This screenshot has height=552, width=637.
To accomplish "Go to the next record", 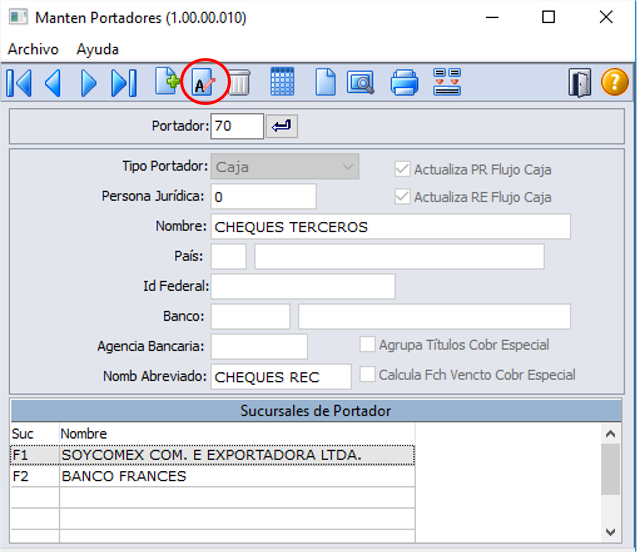I will tap(89, 83).
